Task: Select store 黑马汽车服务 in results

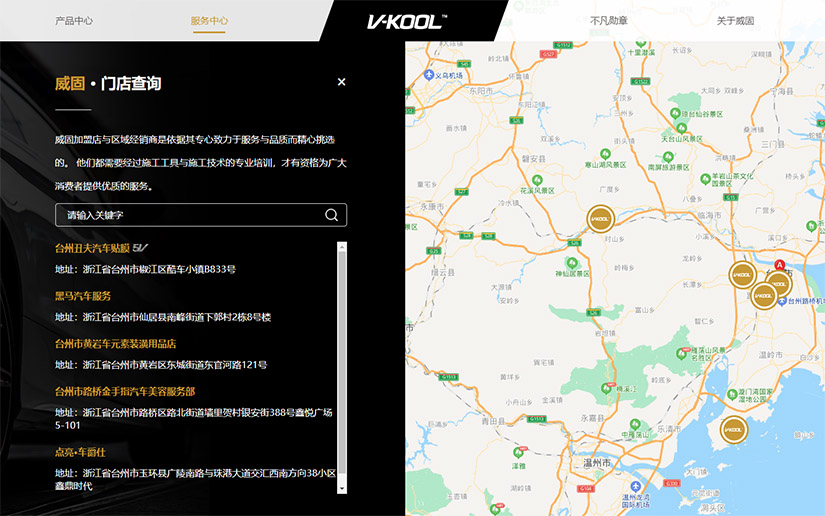Action: [83, 296]
